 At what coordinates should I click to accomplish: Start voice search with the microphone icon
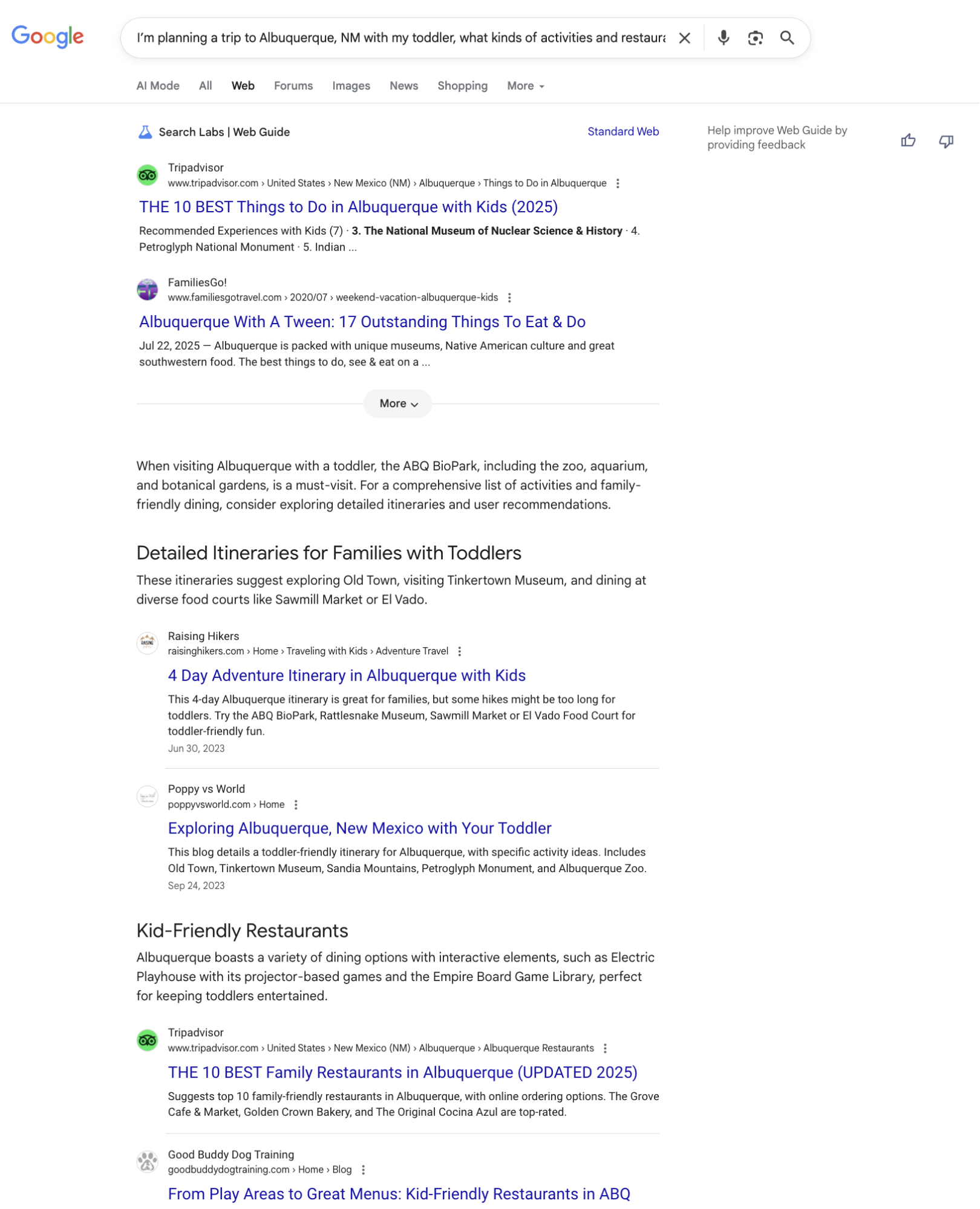(724, 38)
